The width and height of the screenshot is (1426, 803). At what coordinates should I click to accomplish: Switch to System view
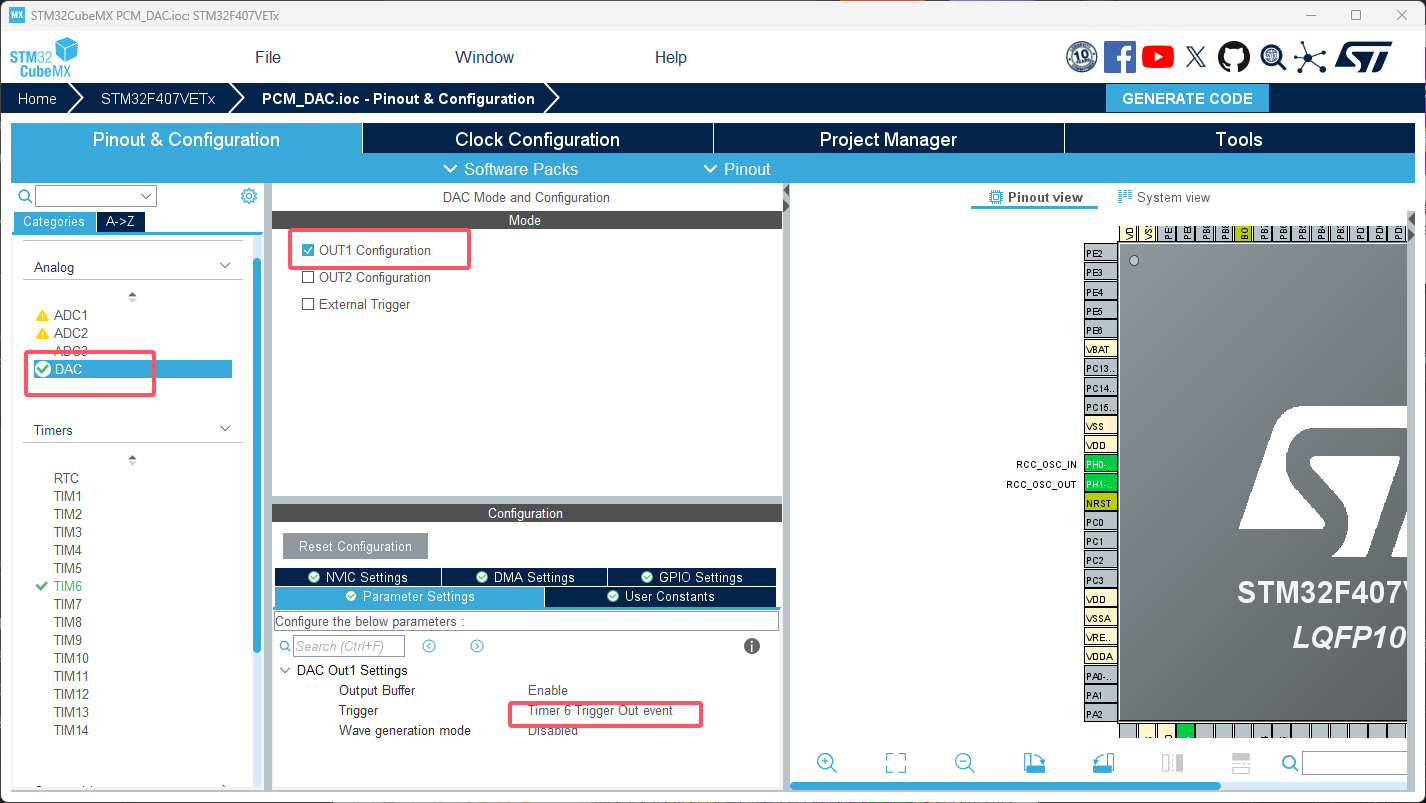(x=1164, y=197)
